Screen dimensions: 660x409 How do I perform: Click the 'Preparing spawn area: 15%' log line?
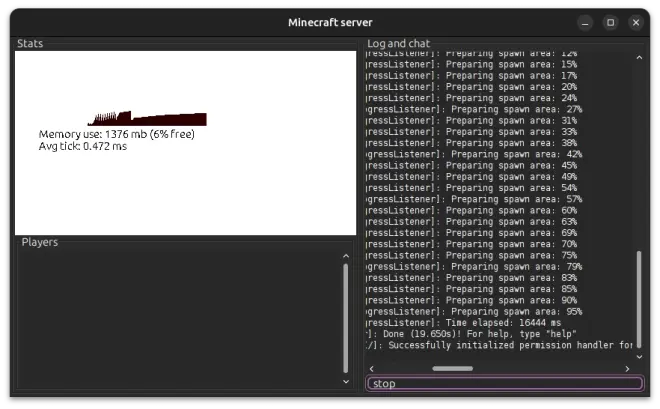(471, 64)
